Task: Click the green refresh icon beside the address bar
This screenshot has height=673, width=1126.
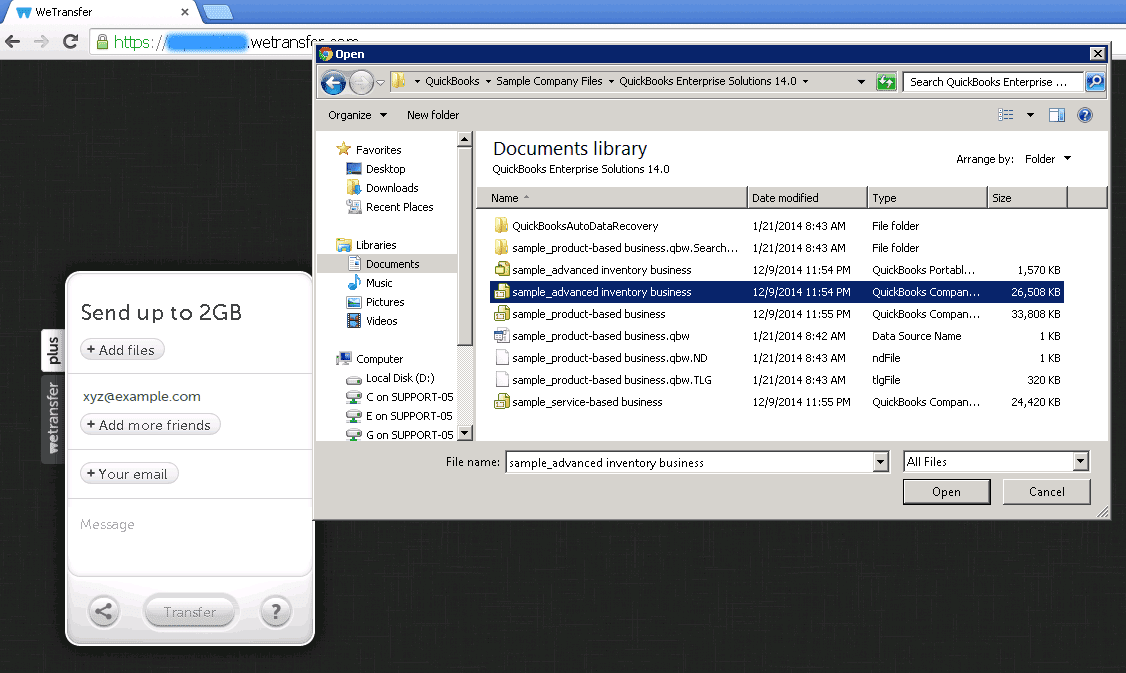Action: tap(886, 81)
